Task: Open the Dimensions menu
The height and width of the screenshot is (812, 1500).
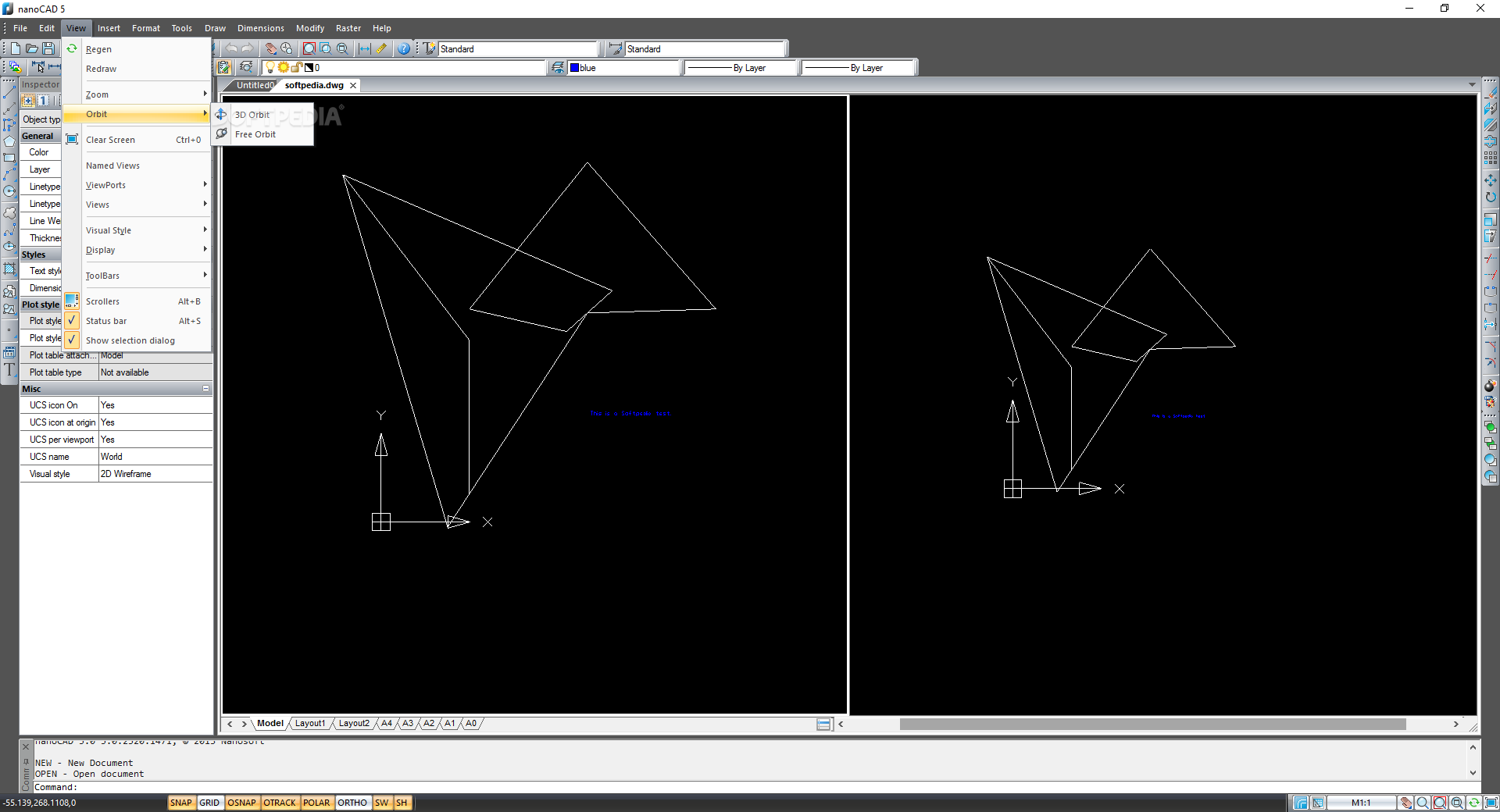Action: coord(261,28)
